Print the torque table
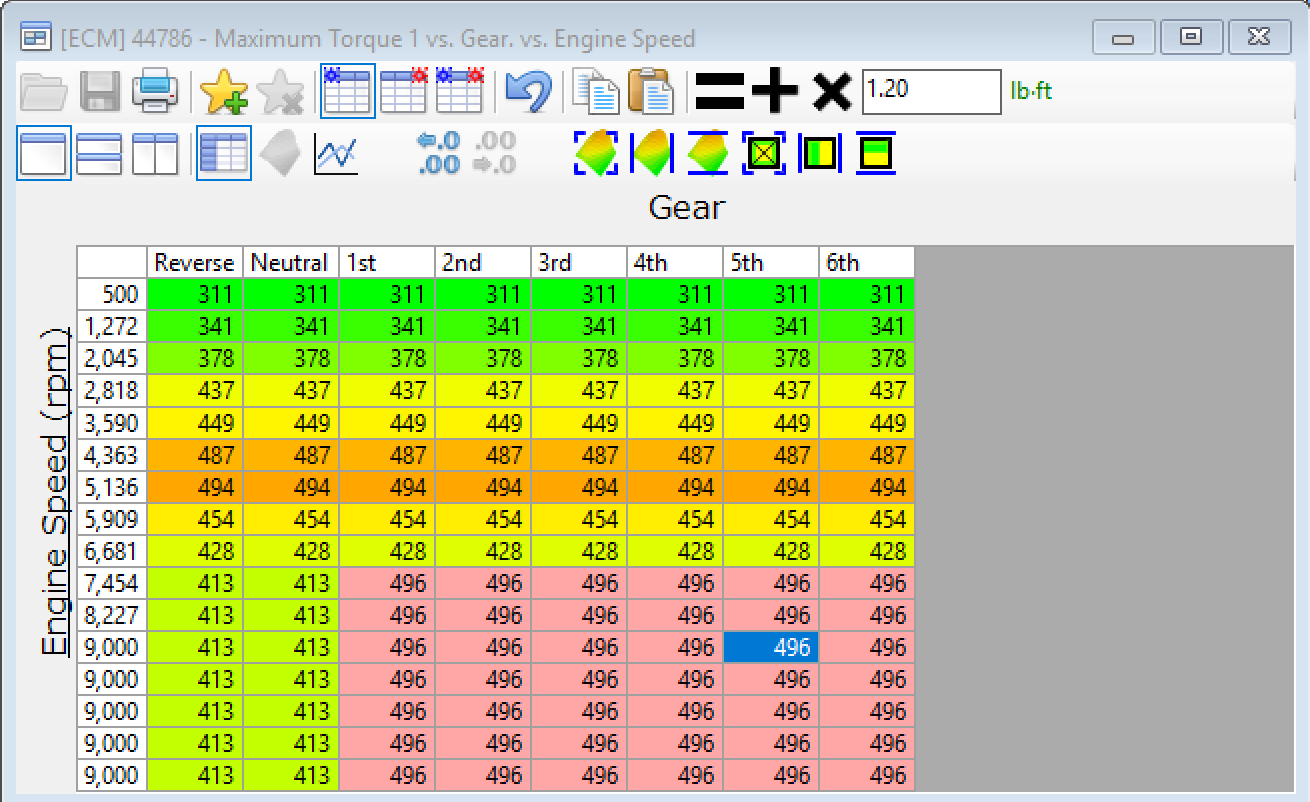This screenshot has height=802, width=1310. tap(155, 92)
